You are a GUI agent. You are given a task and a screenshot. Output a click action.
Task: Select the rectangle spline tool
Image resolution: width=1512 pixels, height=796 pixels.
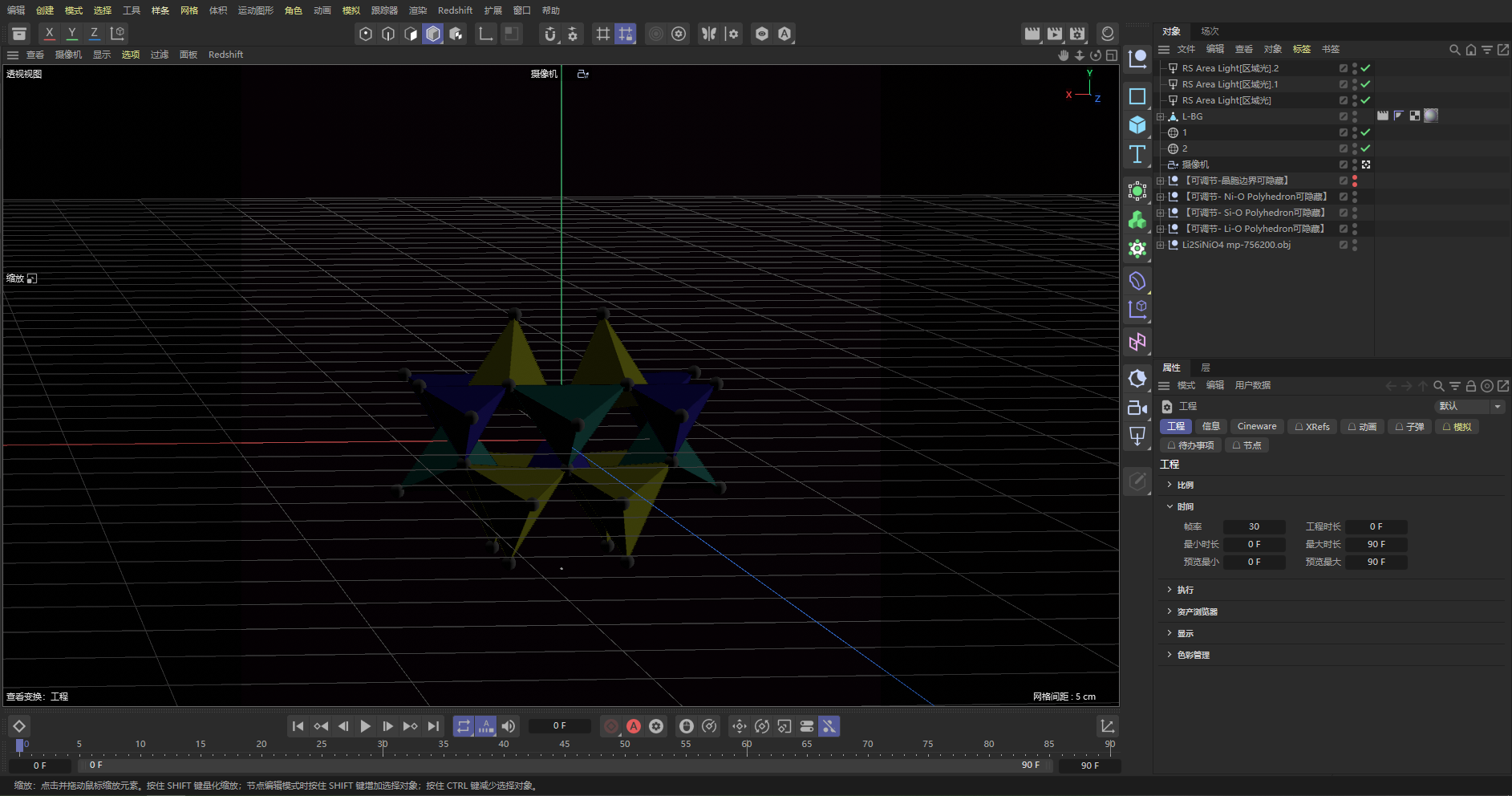(1137, 96)
